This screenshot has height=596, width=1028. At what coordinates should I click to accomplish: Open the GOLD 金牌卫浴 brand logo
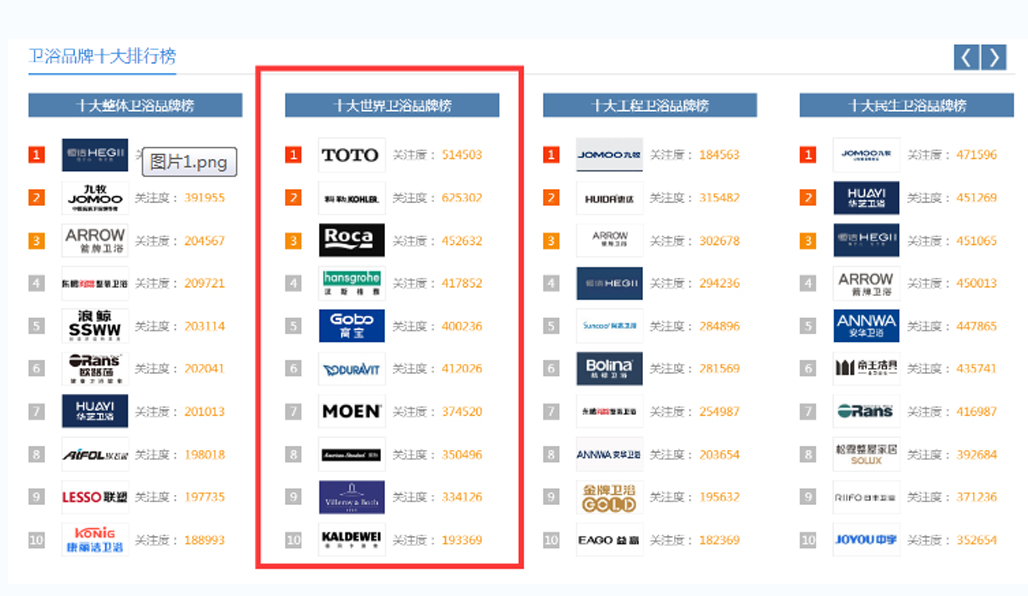pos(609,497)
